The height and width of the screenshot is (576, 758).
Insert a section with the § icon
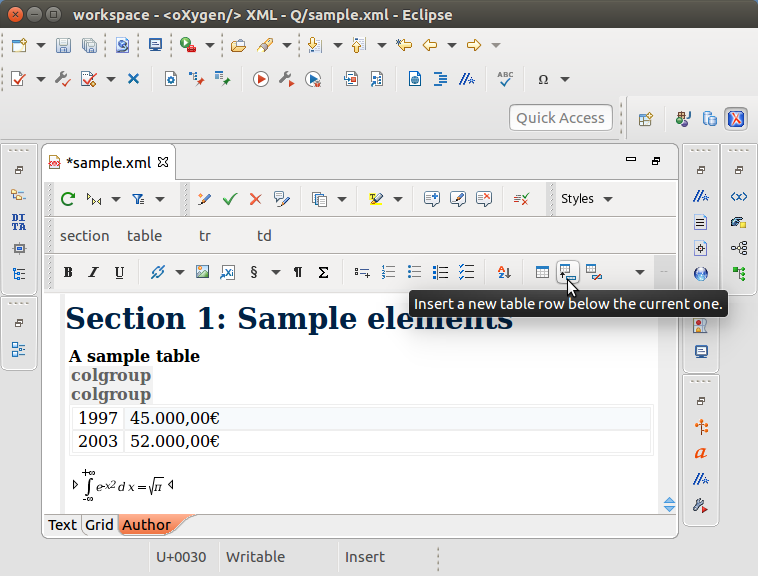click(x=254, y=273)
